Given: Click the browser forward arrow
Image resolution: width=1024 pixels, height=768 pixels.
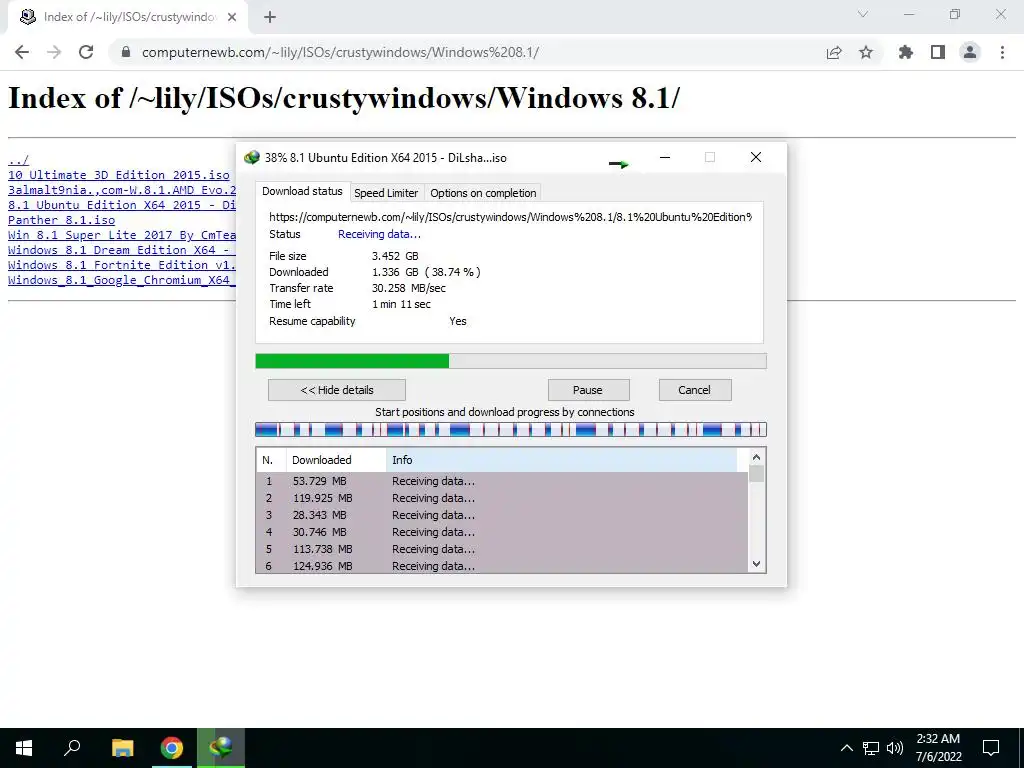Looking at the screenshot, I should 54,52.
